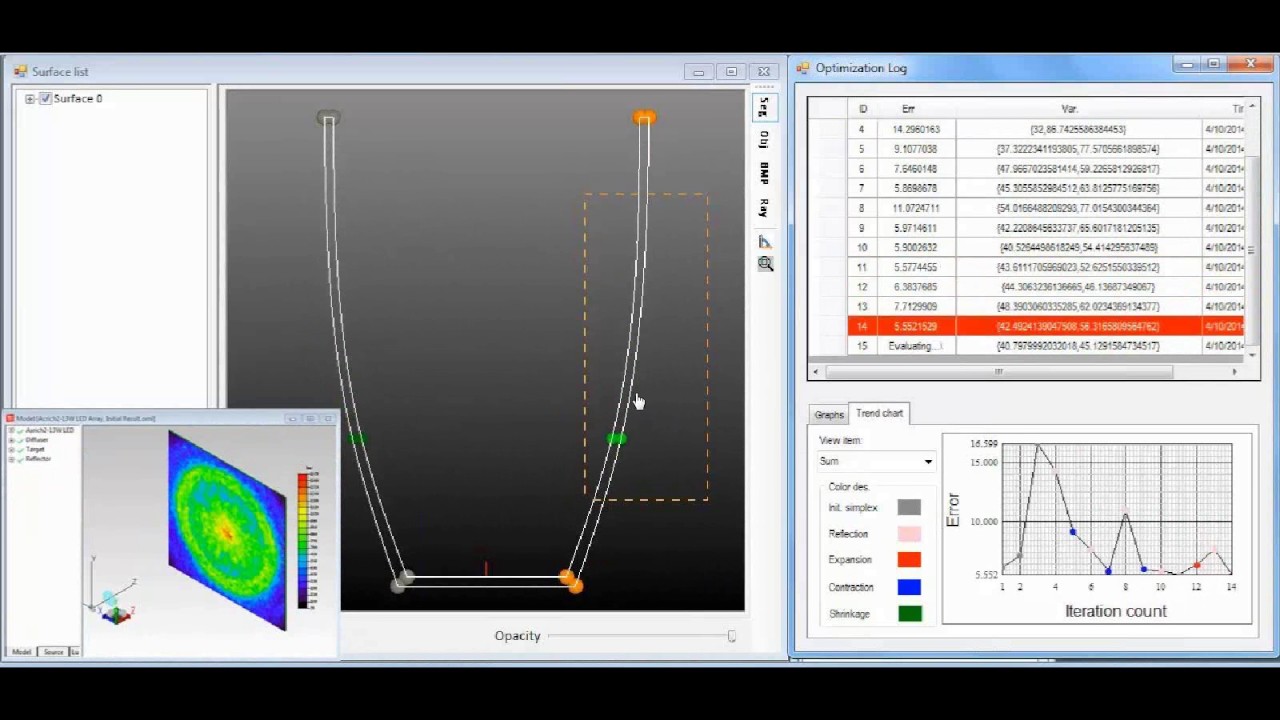Viewport: 1280px width, 720px height.
Task: Select the BMP mode in vertical toolbar
Action: 765,174
